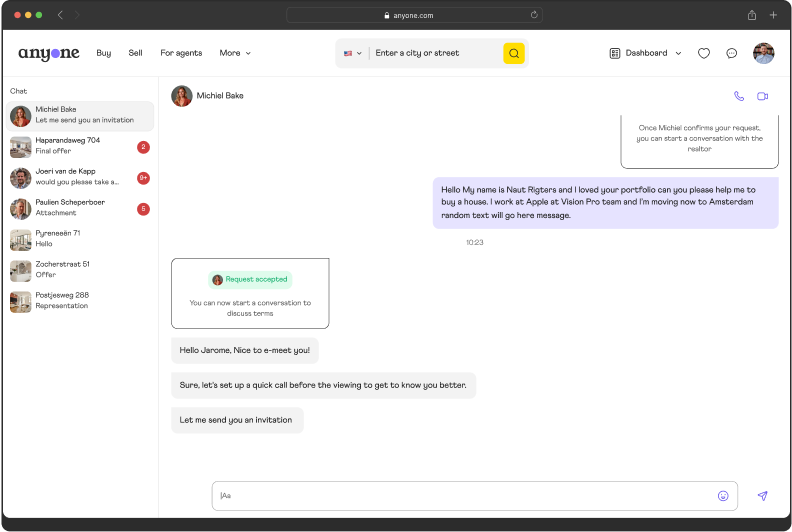Viewport: 792px width, 532px height.
Task: Open the emoji picker in message box
Action: pyautogui.click(x=723, y=495)
